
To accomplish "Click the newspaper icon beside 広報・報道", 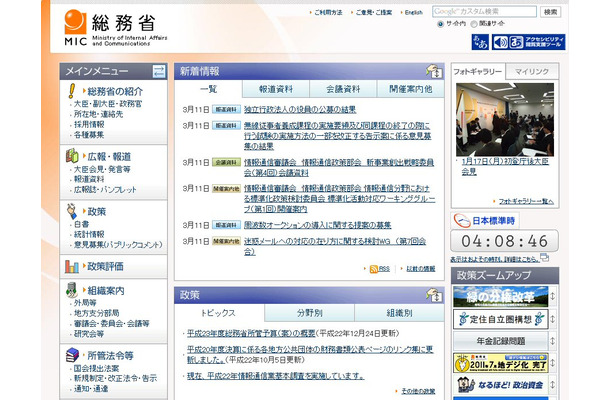I will [x=72, y=156].
